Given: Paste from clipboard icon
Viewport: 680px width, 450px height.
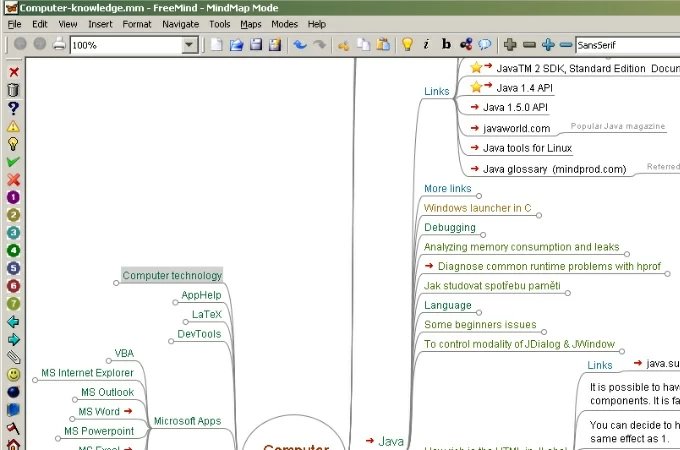Looking at the screenshot, I should (383, 44).
